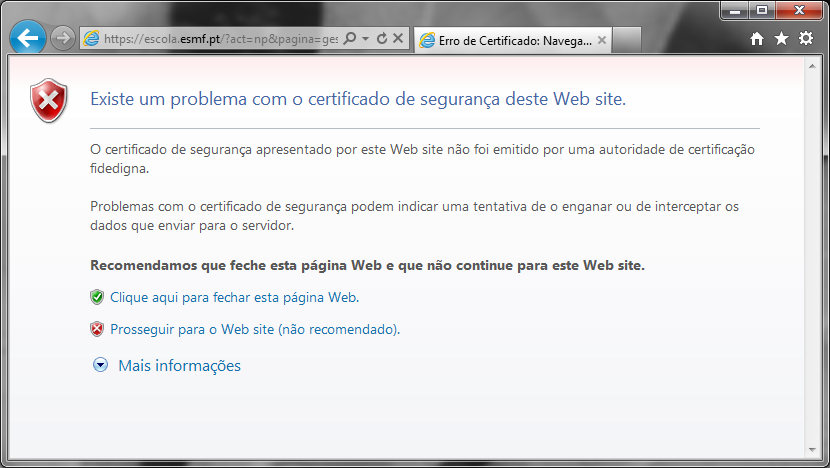Click the small red shield beside Prosseguir
Image resolution: width=830 pixels, height=468 pixels.
[x=97, y=329]
